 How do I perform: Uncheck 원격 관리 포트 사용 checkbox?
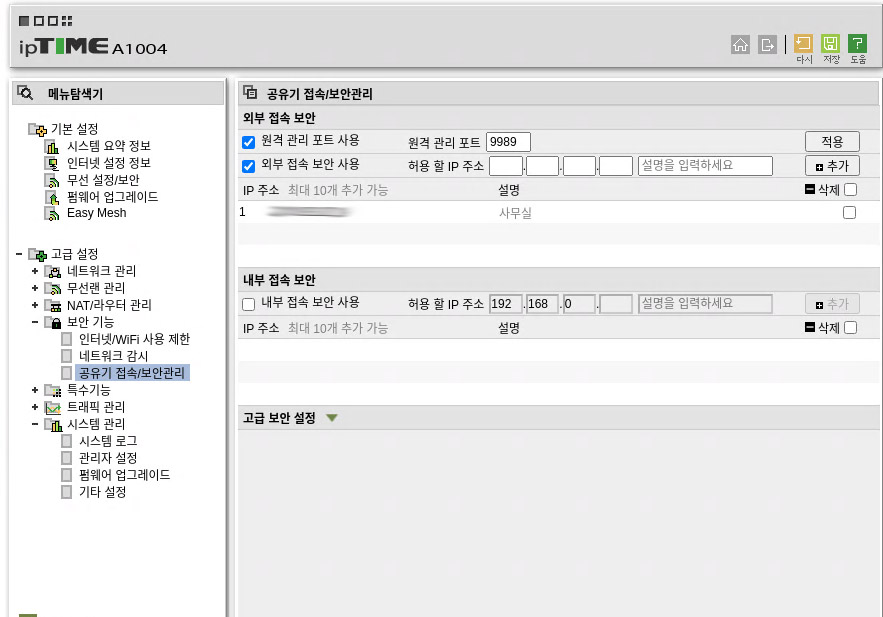(248, 142)
